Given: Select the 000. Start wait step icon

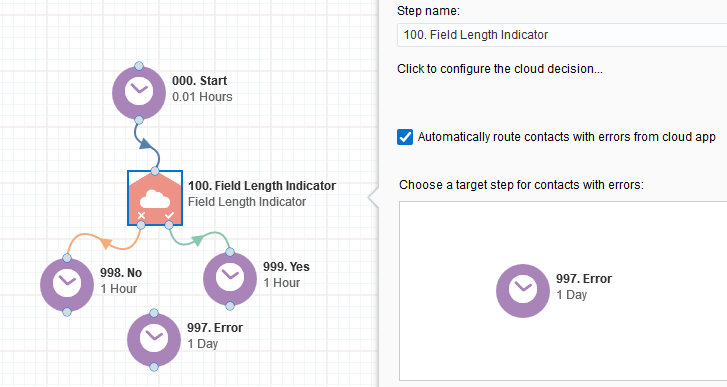Looking at the screenshot, I should pos(139,93).
